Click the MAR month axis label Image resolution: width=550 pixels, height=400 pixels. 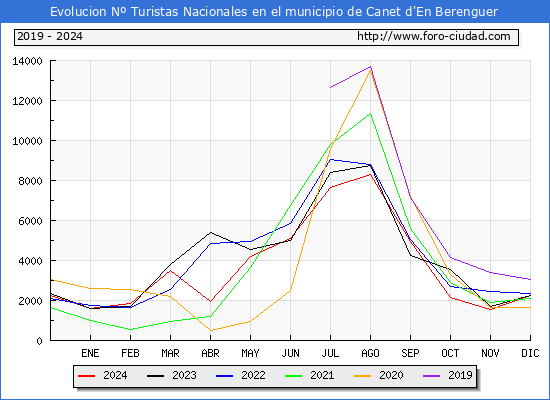click(170, 353)
